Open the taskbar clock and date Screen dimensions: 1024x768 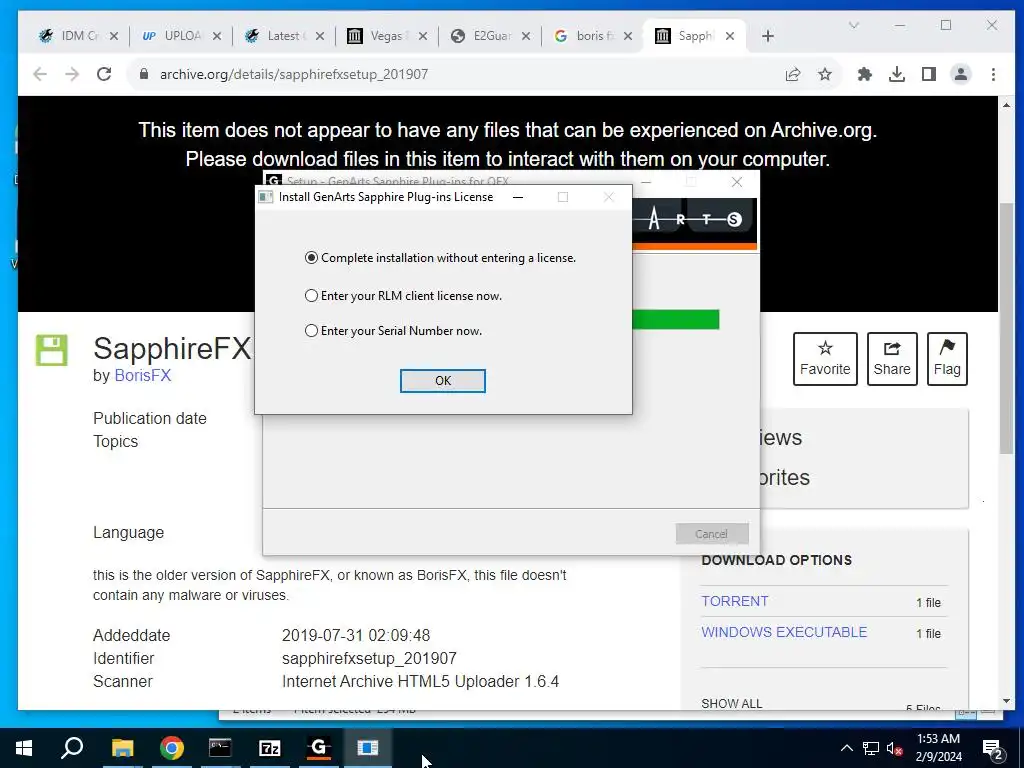(x=938, y=748)
